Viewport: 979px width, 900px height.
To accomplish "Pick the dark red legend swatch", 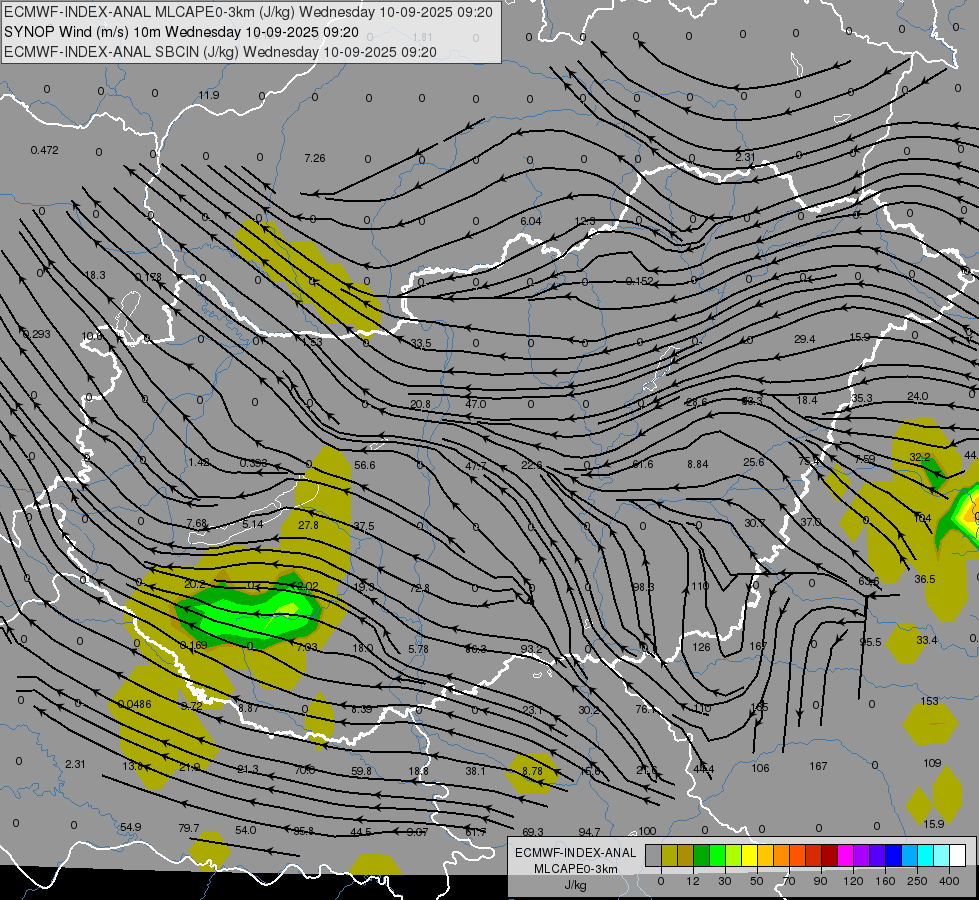I will pos(829,856).
